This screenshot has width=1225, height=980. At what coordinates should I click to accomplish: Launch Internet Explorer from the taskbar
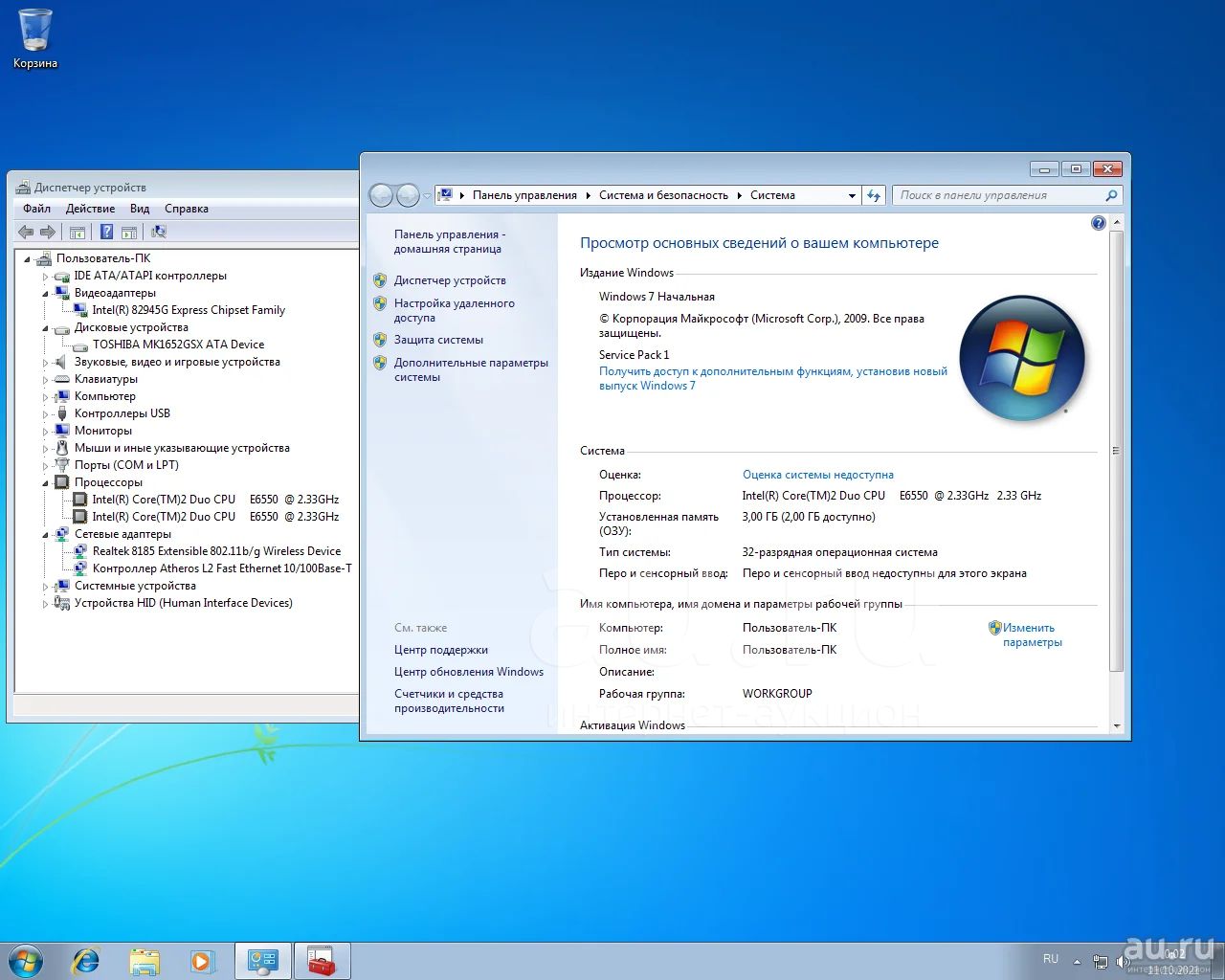(x=86, y=961)
